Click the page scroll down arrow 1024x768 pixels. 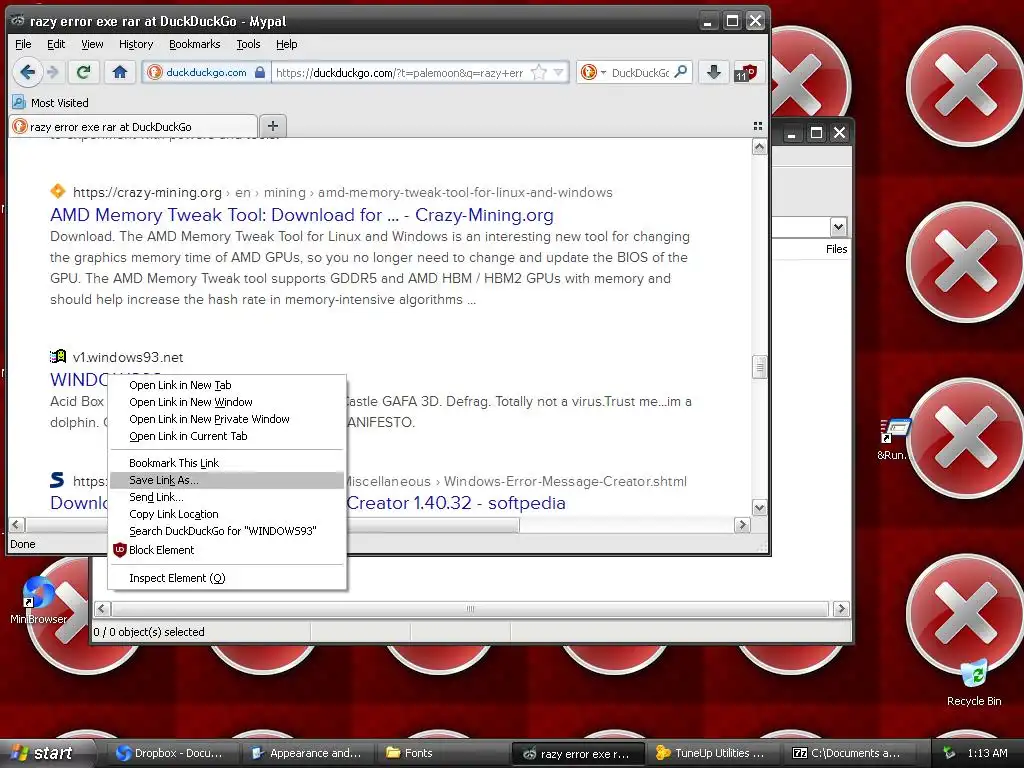pos(759,507)
